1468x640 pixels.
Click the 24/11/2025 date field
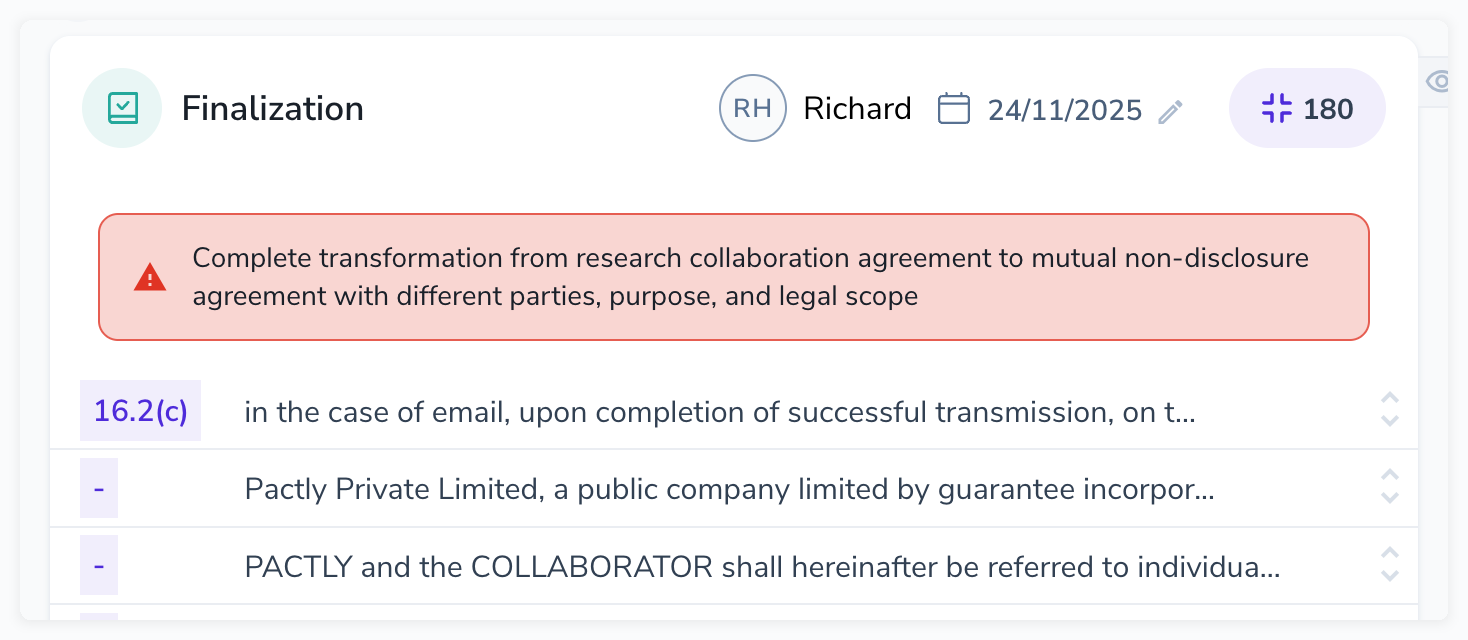point(1064,109)
